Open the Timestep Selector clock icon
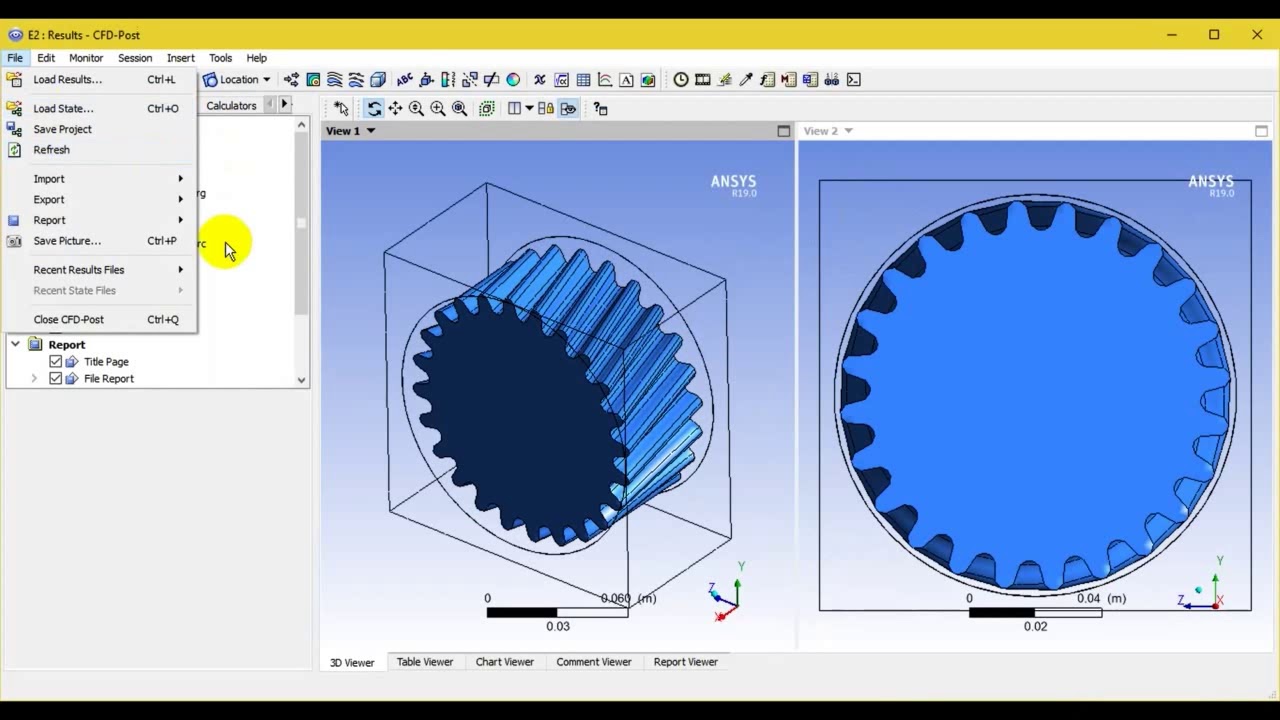 (681, 80)
